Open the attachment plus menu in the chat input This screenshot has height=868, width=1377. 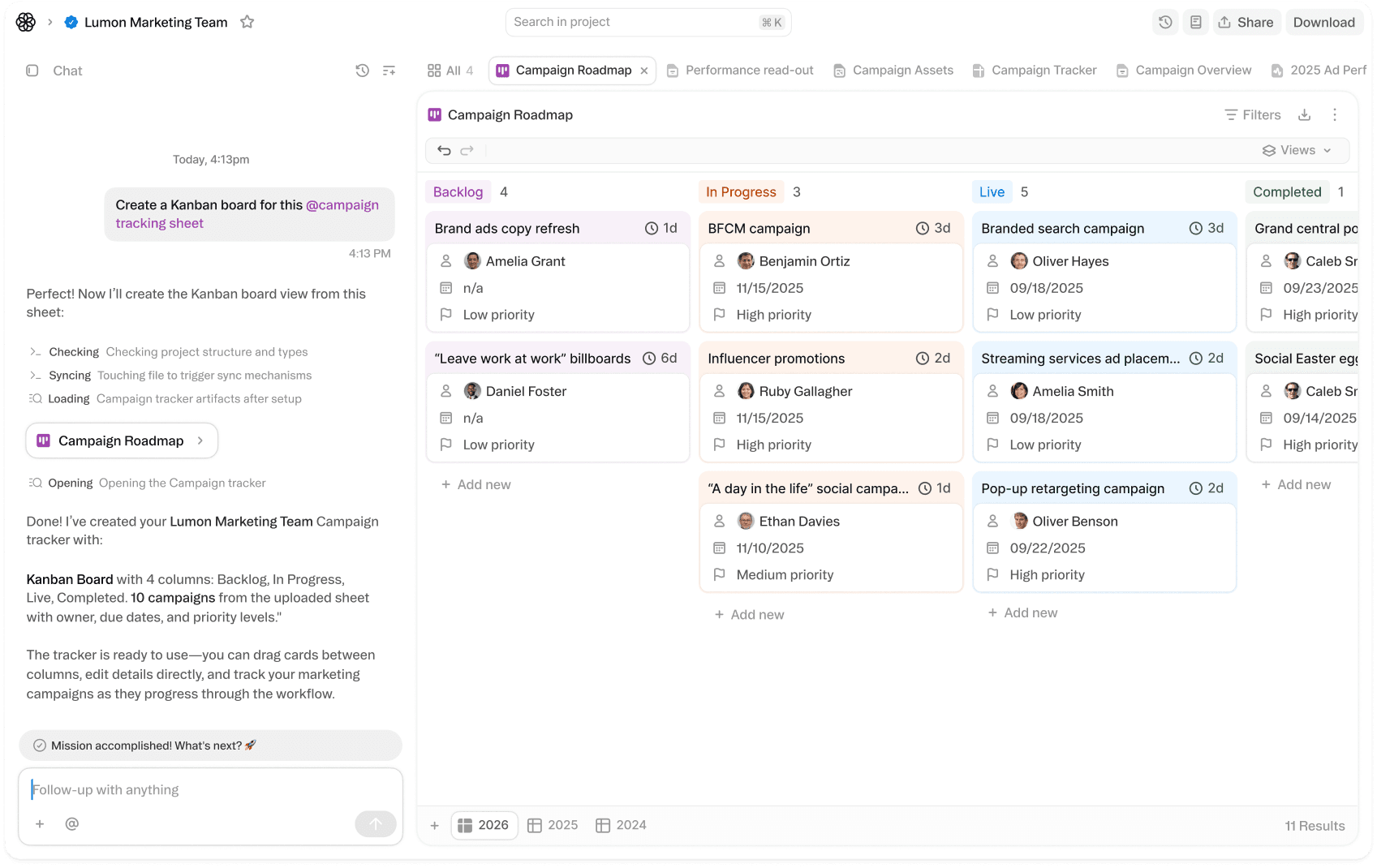pyautogui.click(x=39, y=823)
